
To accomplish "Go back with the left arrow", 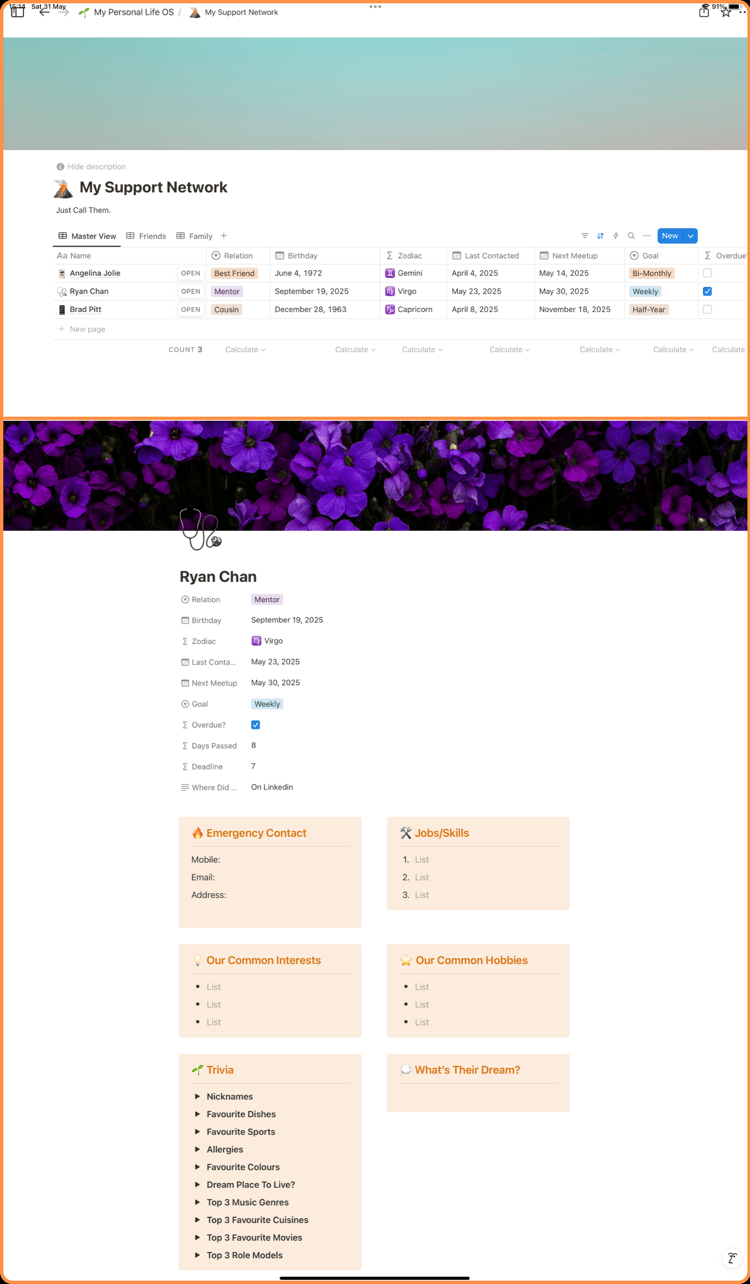I will click(x=44, y=12).
